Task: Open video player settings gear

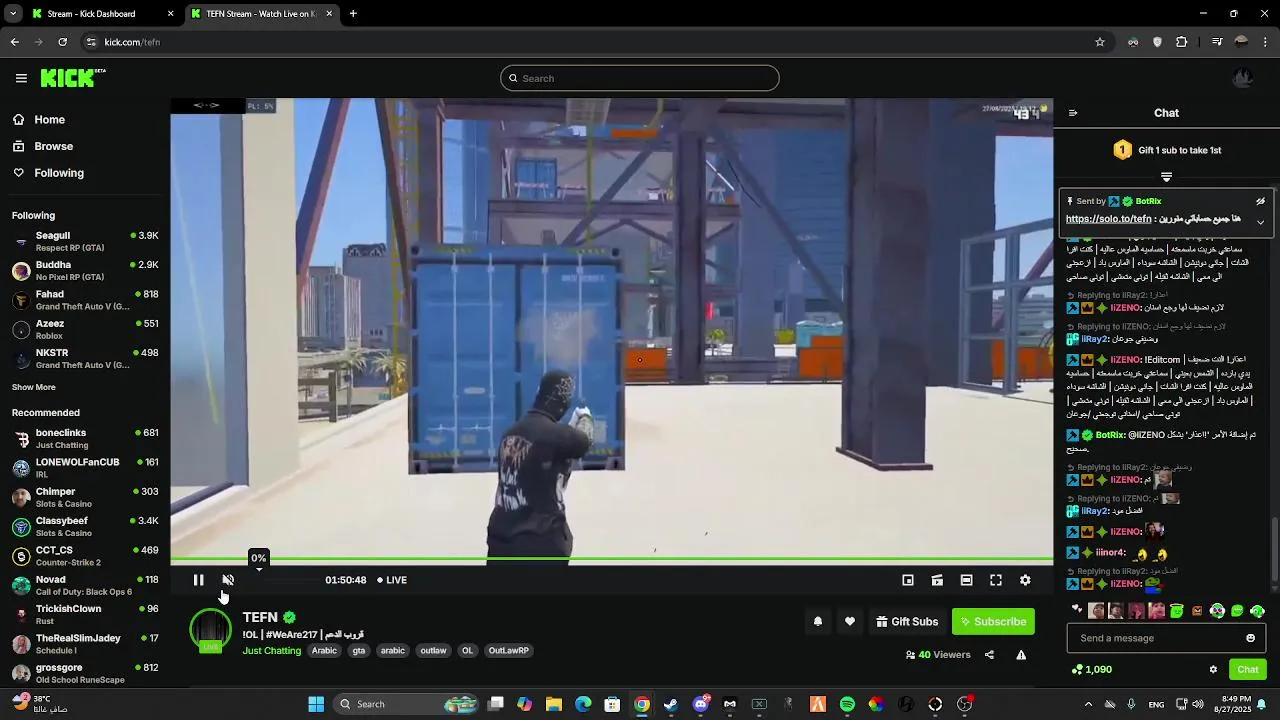Action: point(1025,580)
